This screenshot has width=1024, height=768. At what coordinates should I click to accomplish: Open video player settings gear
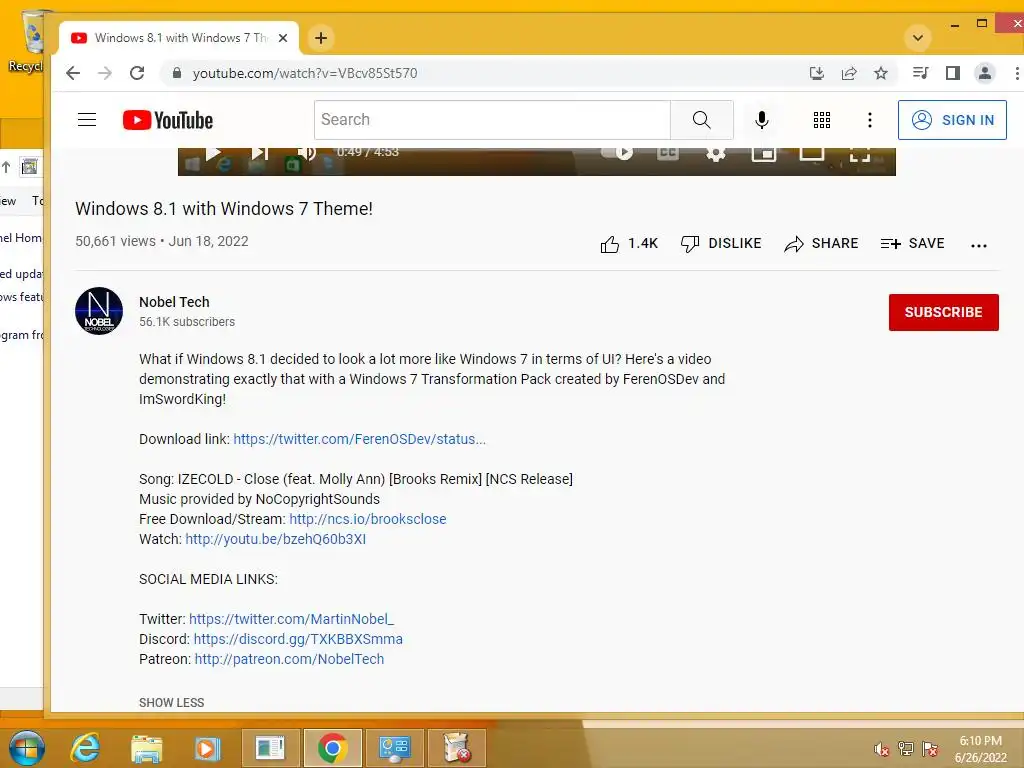[716, 153]
